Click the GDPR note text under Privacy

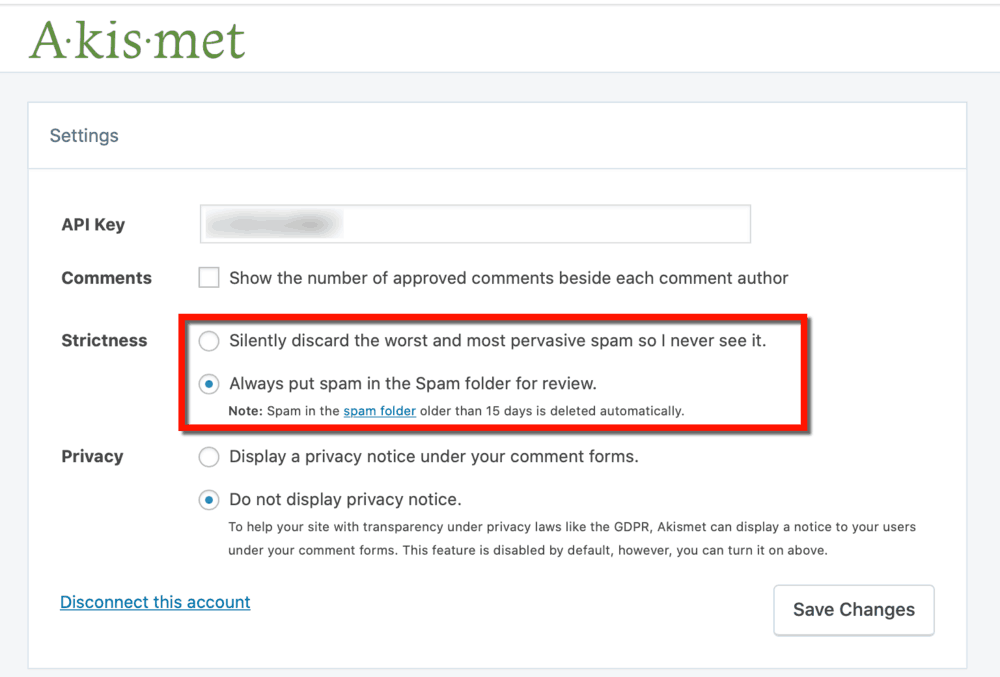[x=570, y=537]
